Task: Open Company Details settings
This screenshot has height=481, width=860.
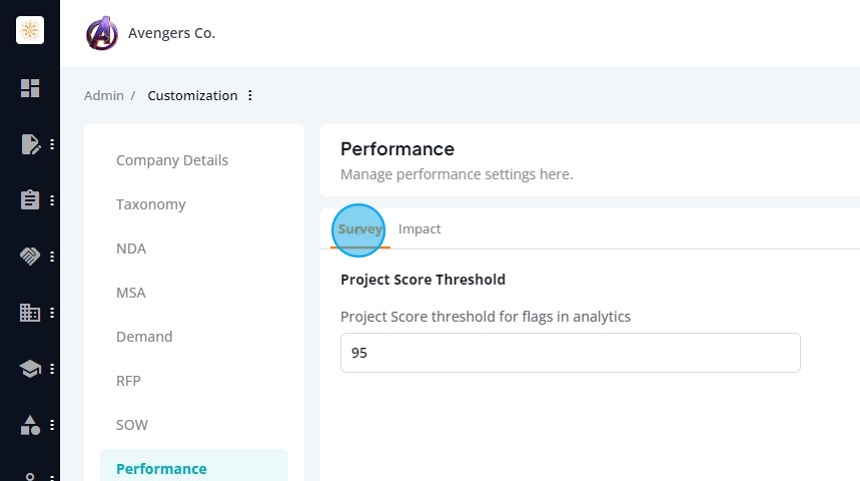Action: click(x=172, y=160)
